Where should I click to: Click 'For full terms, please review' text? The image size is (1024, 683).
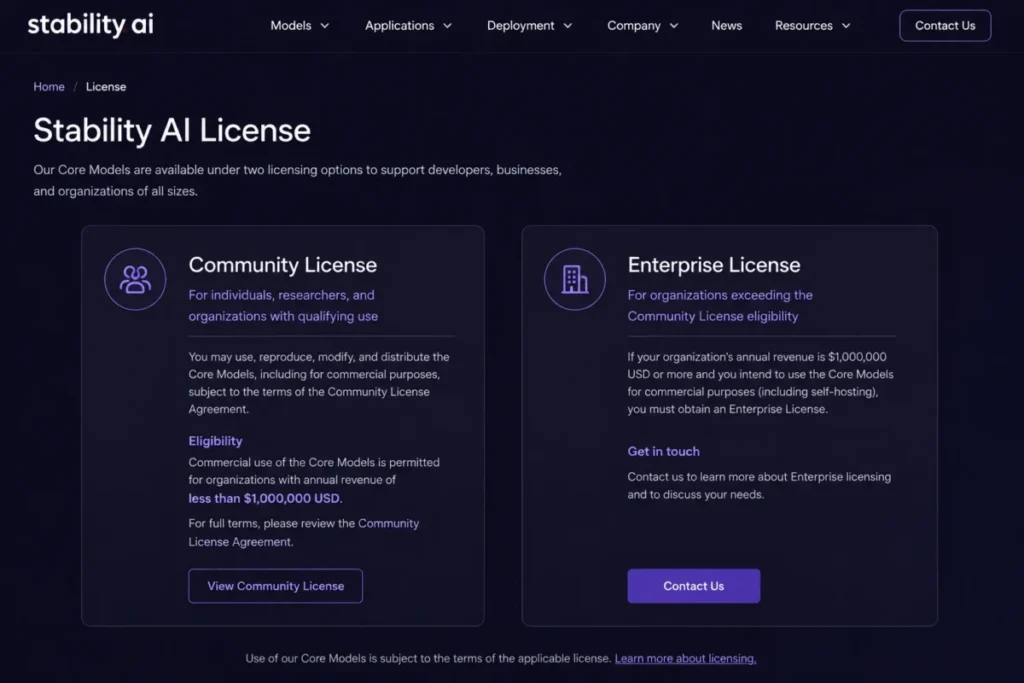pyautogui.click(x=304, y=532)
